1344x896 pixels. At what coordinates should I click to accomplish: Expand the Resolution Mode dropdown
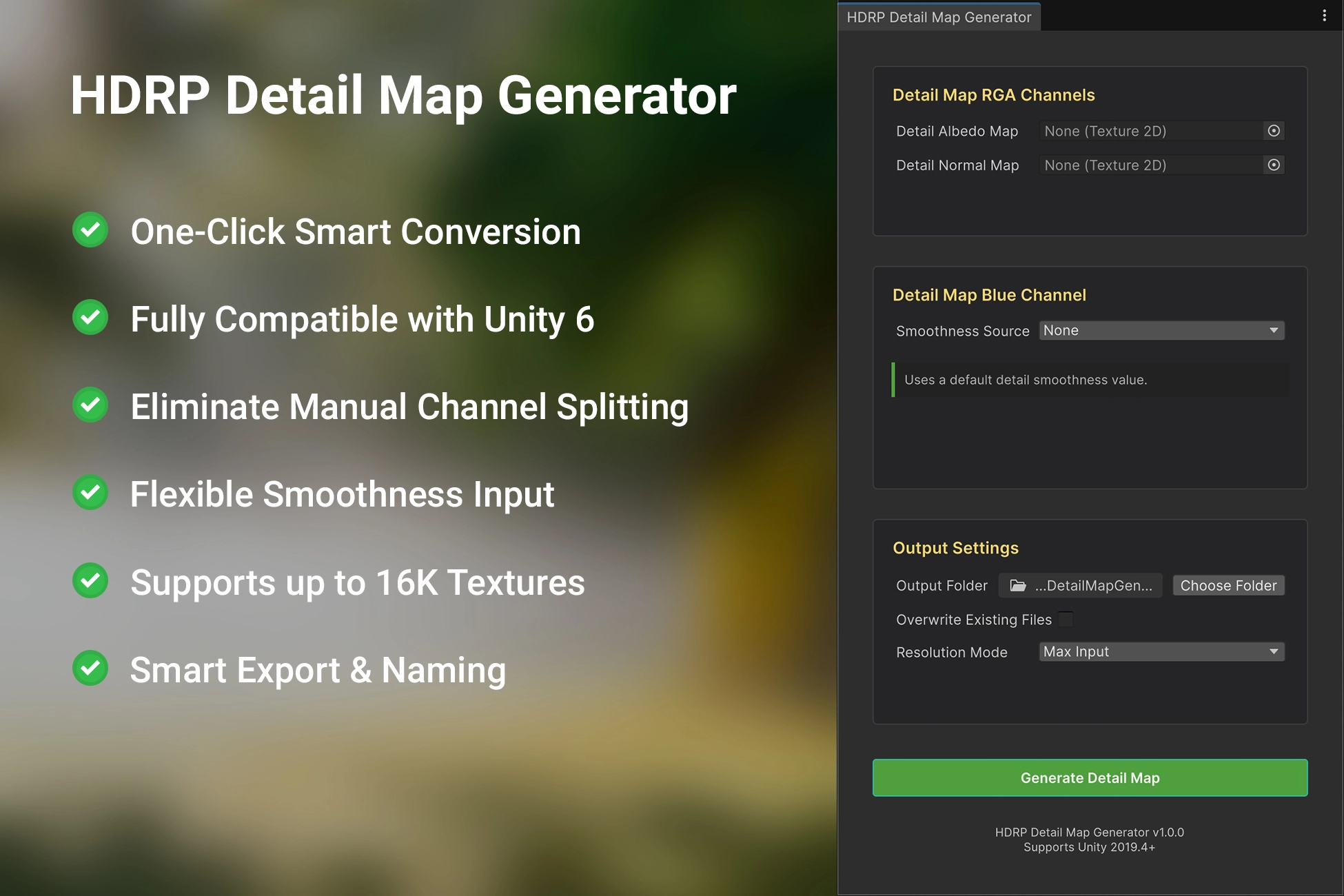click(x=1161, y=652)
